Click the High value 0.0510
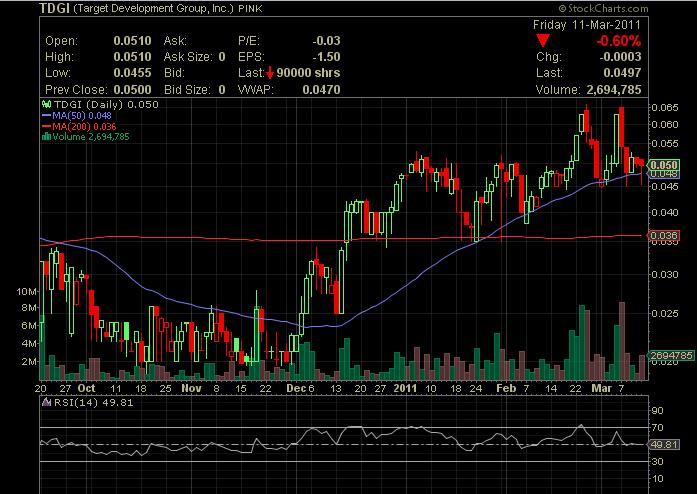Image resolution: width=697 pixels, height=494 pixels. click(x=132, y=57)
